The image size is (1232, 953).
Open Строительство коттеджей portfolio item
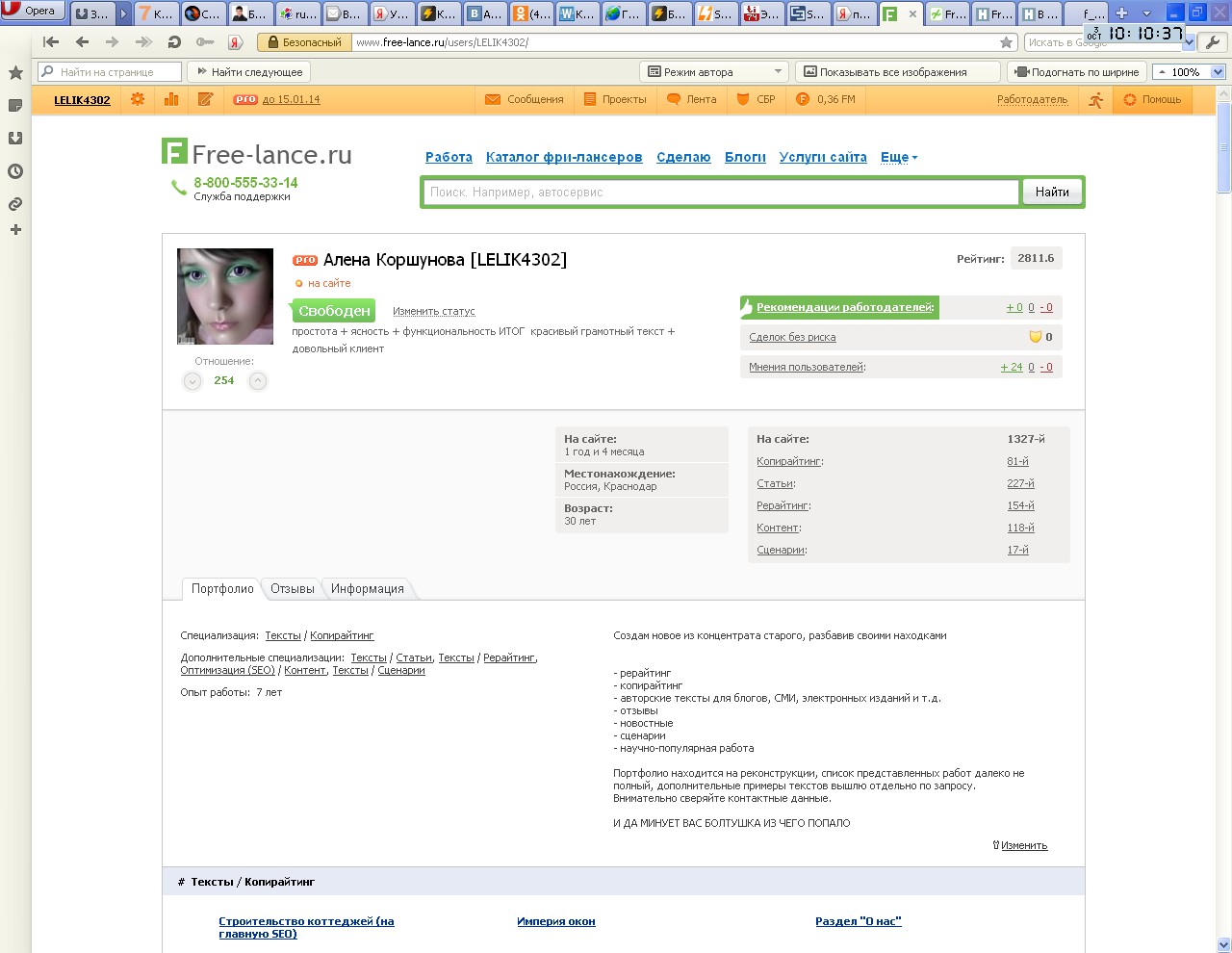tap(306, 927)
